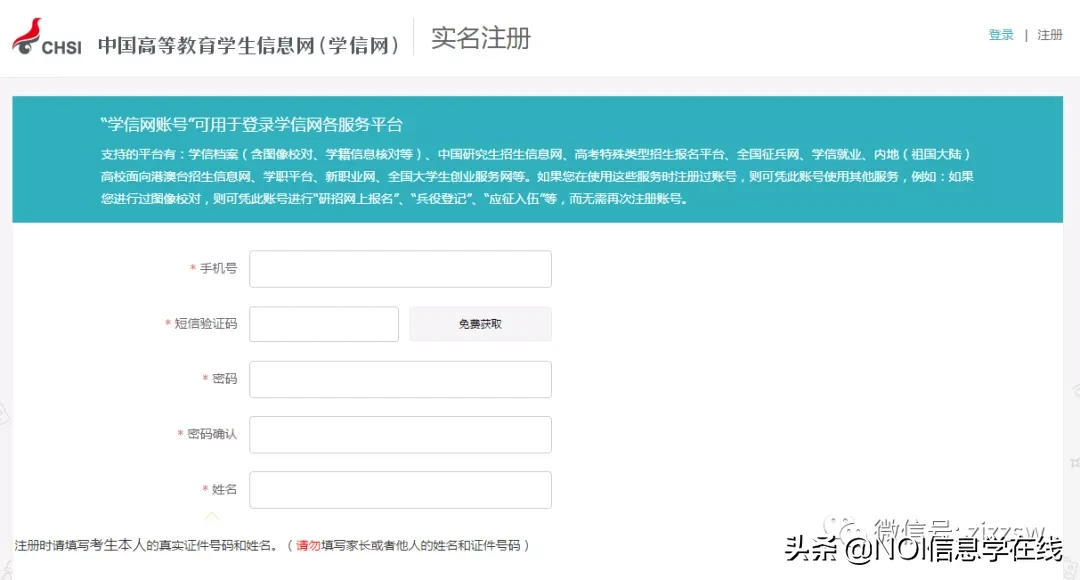1080x580 pixels.
Task: Click the 手机号 phone number input field
Action: [x=400, y=268]
